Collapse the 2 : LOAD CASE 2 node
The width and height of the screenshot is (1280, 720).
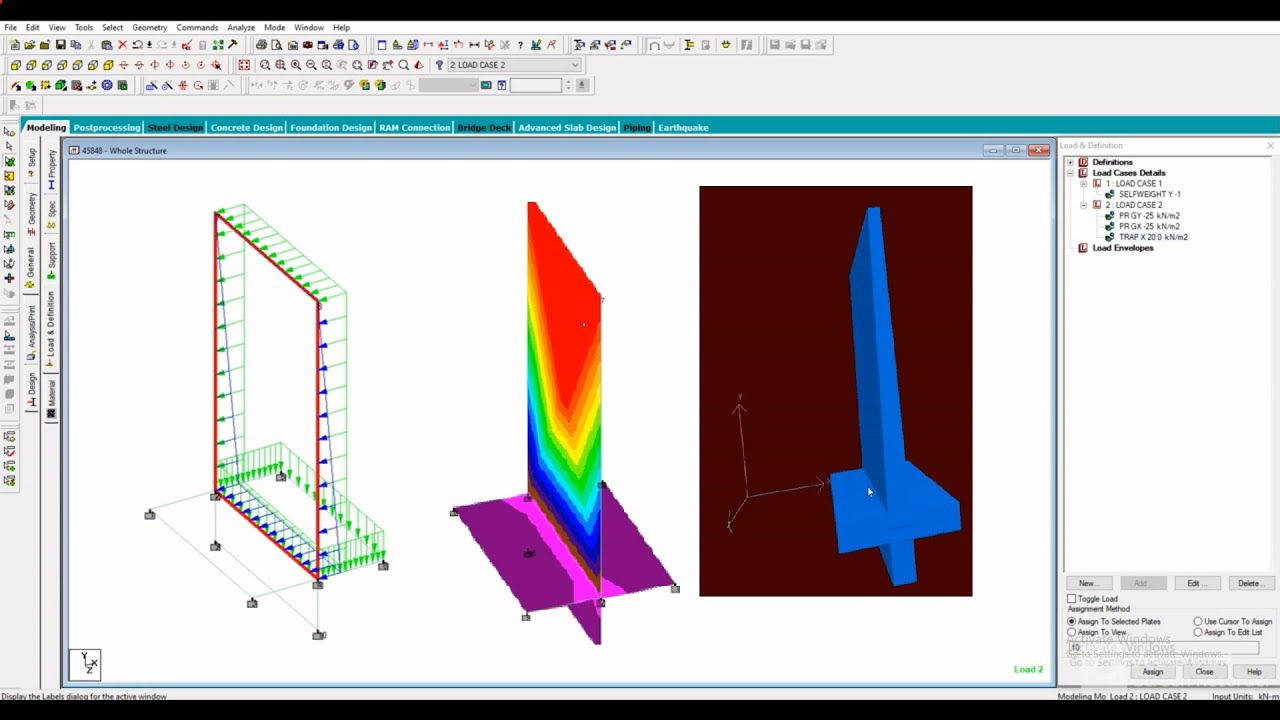(x=1083, y=205)
